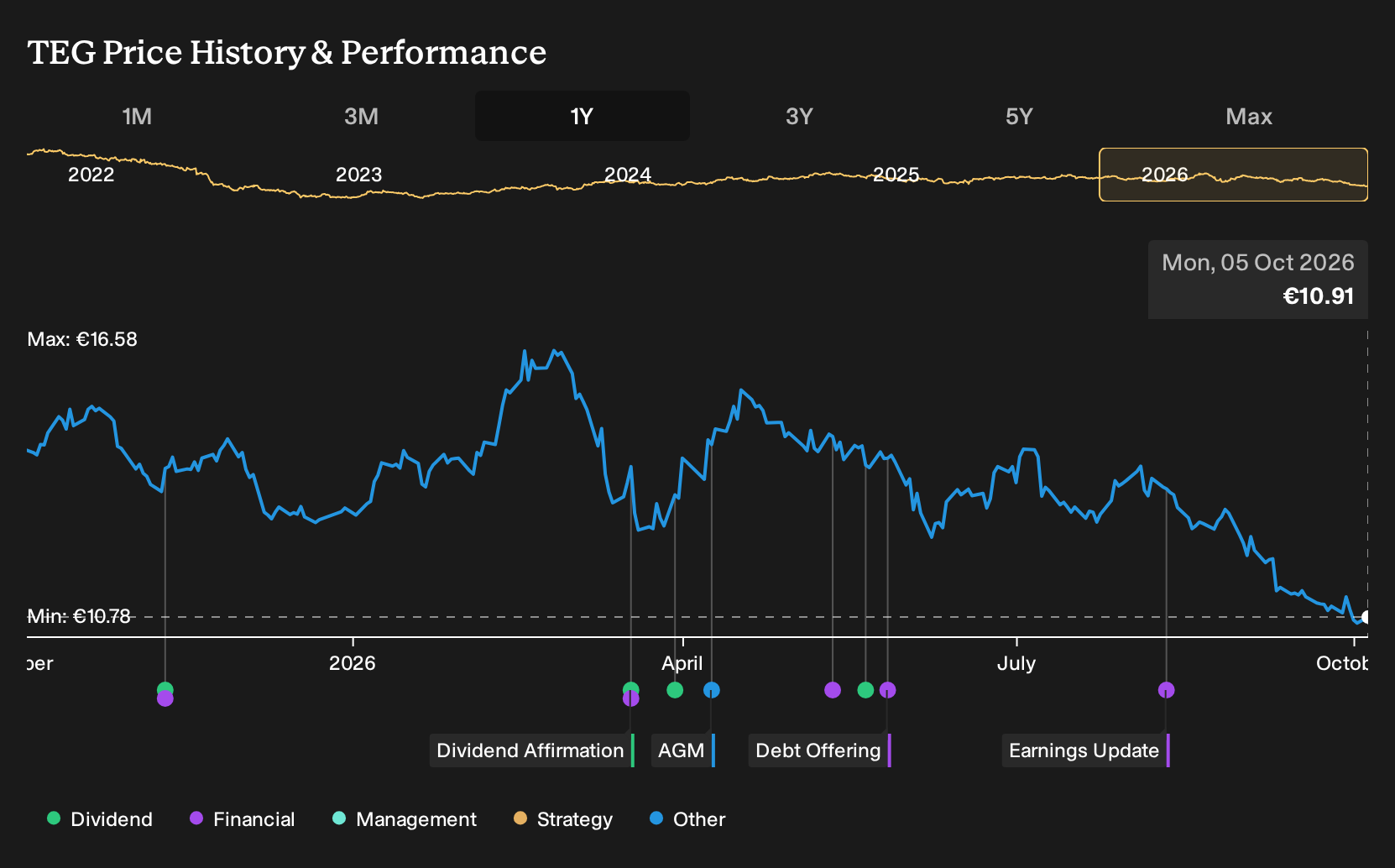Jump to 2024 in the overview chart
The height and width of the screenshot is (868, 1395).
(628, 175)
